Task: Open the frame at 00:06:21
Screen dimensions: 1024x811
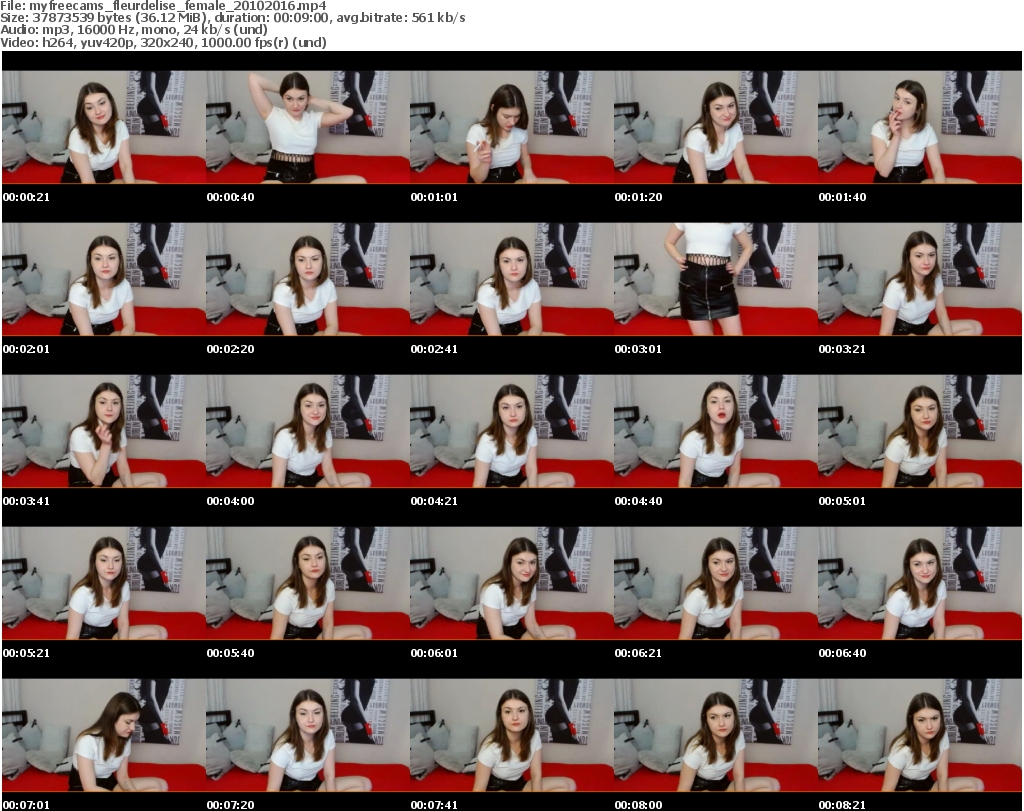Action: click(716, 583)
